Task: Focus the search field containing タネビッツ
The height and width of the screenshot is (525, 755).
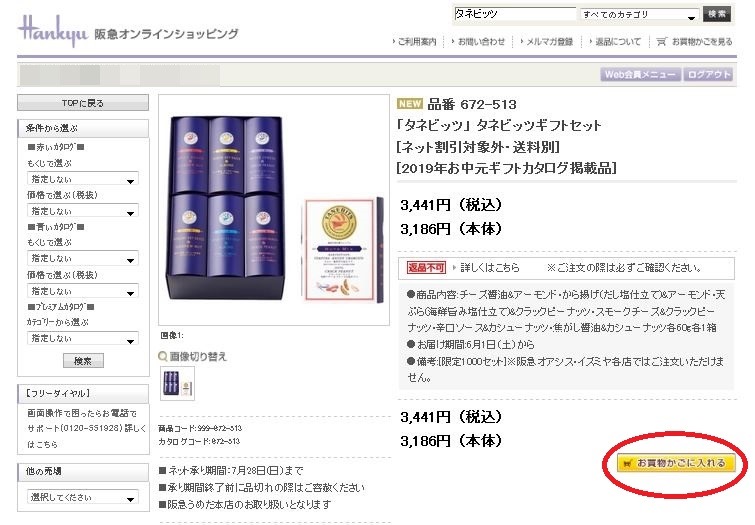Action: pyautogui.click(x=514, y=14)
